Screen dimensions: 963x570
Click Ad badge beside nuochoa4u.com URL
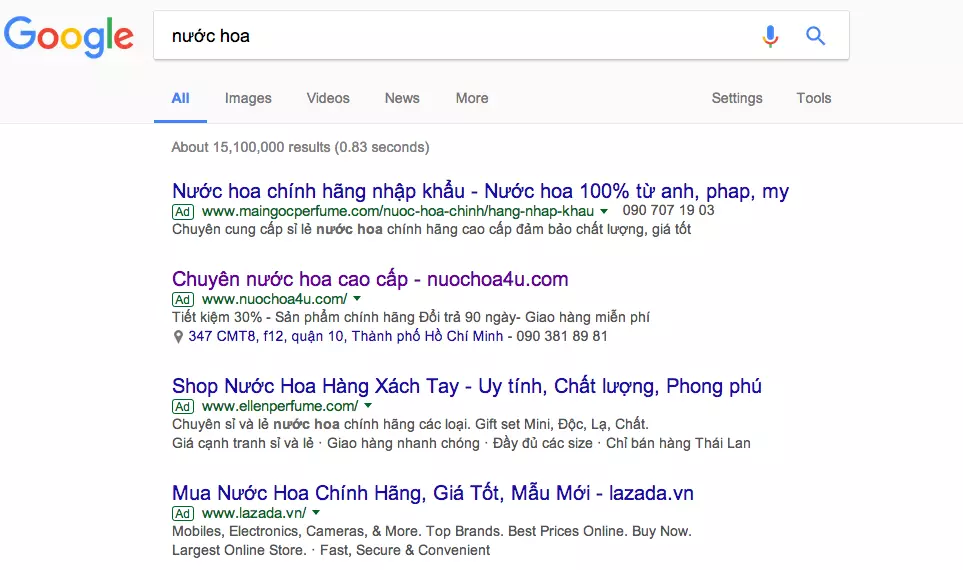[x=183, y=300]
